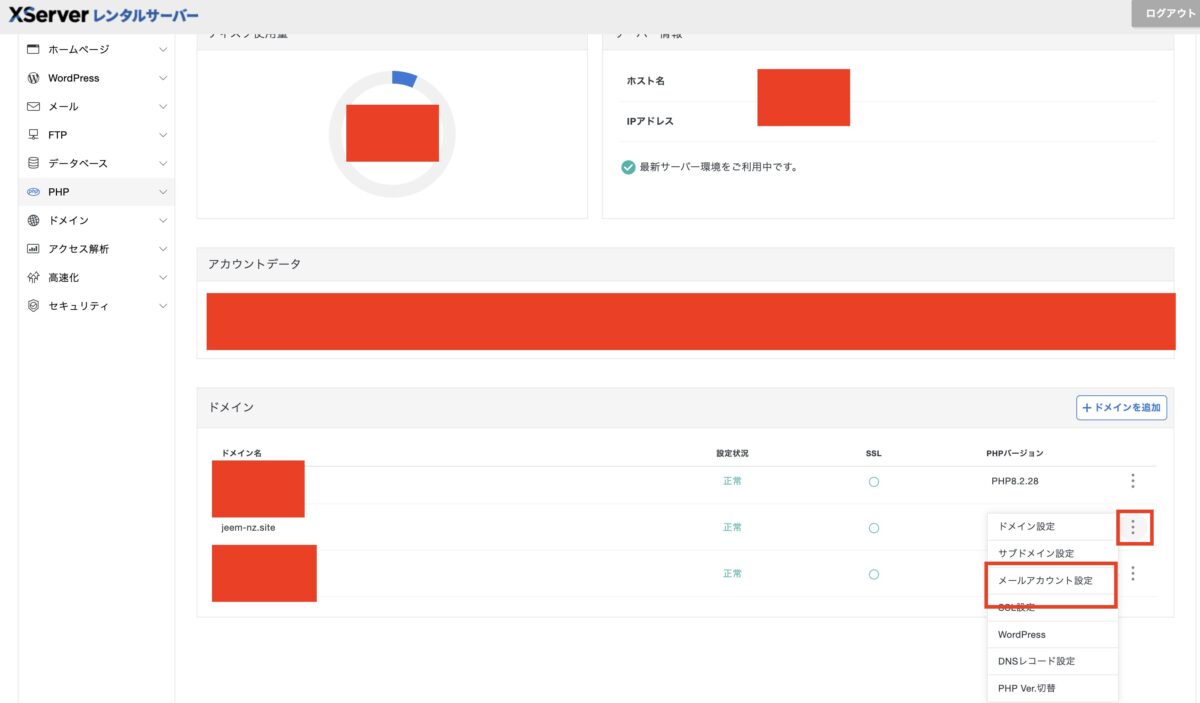
Task: Click the FTP icon in sidebar
Action: pos(34,135)
